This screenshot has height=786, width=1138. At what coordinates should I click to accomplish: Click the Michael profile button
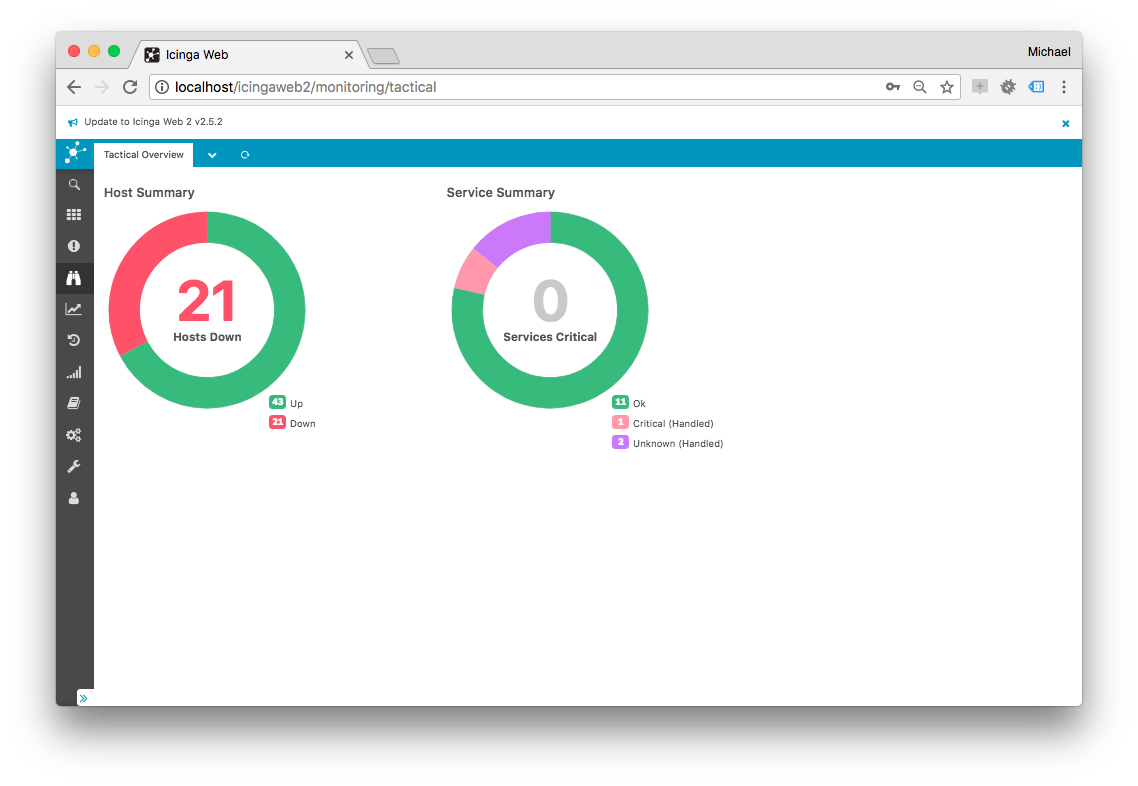click(x=1049, y=52)
